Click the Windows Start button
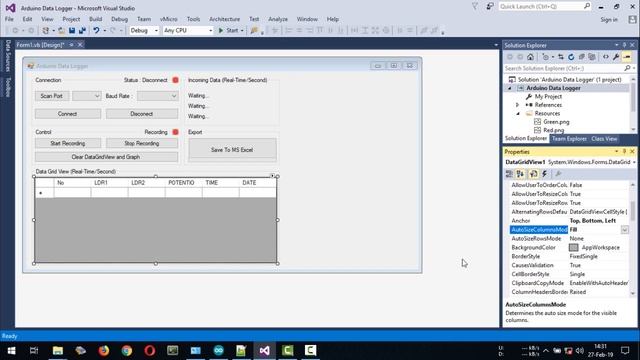 coord(11,350)
